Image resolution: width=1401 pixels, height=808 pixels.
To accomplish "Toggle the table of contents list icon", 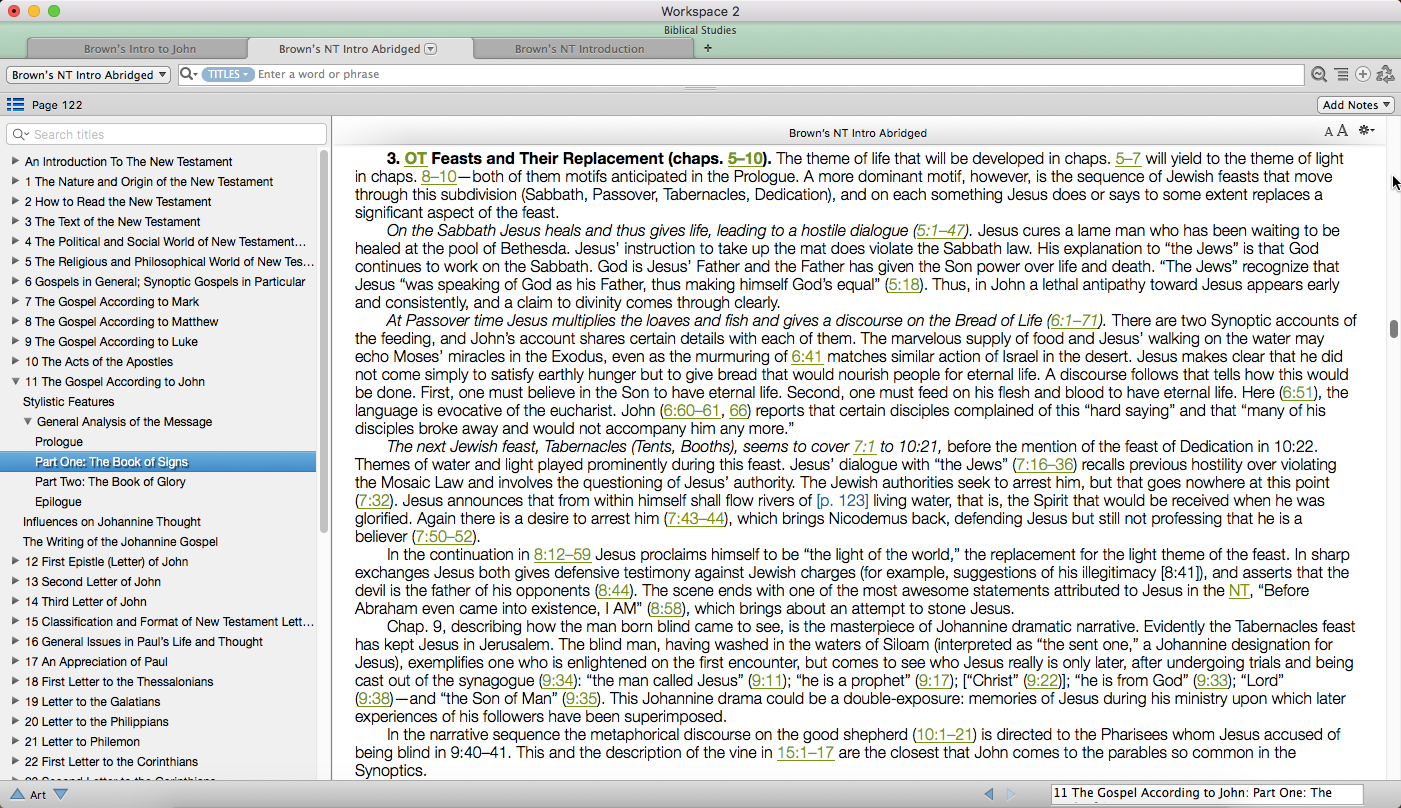I will (15, 105).
